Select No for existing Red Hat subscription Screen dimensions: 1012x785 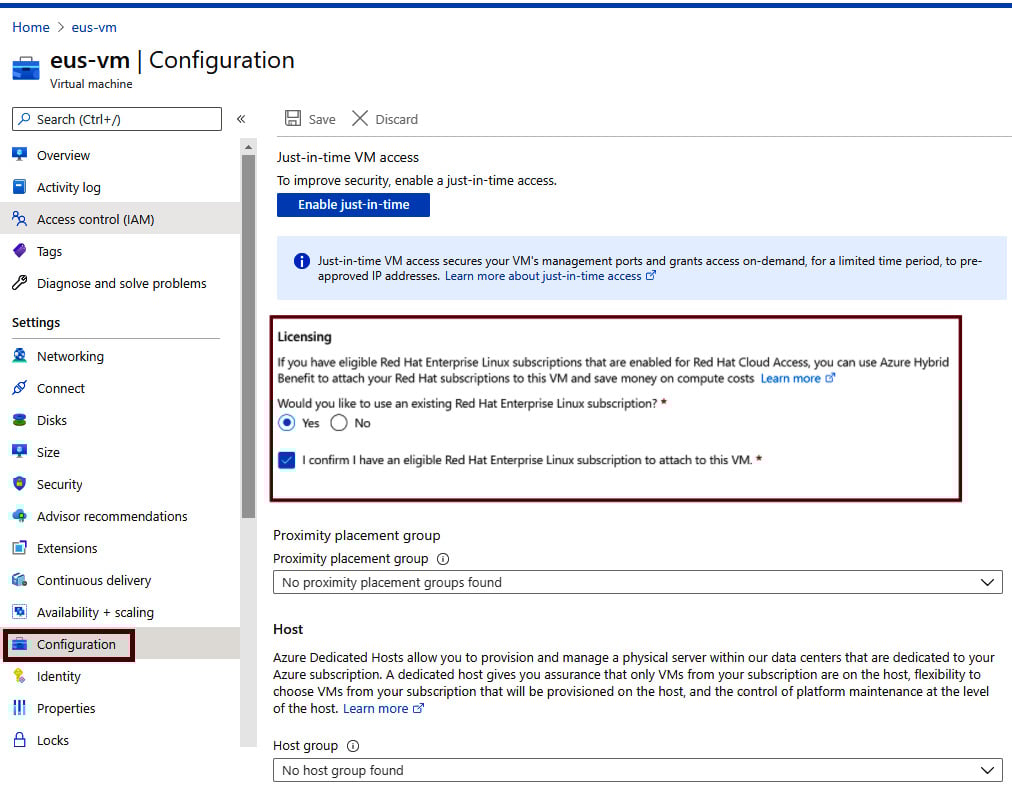339,423
